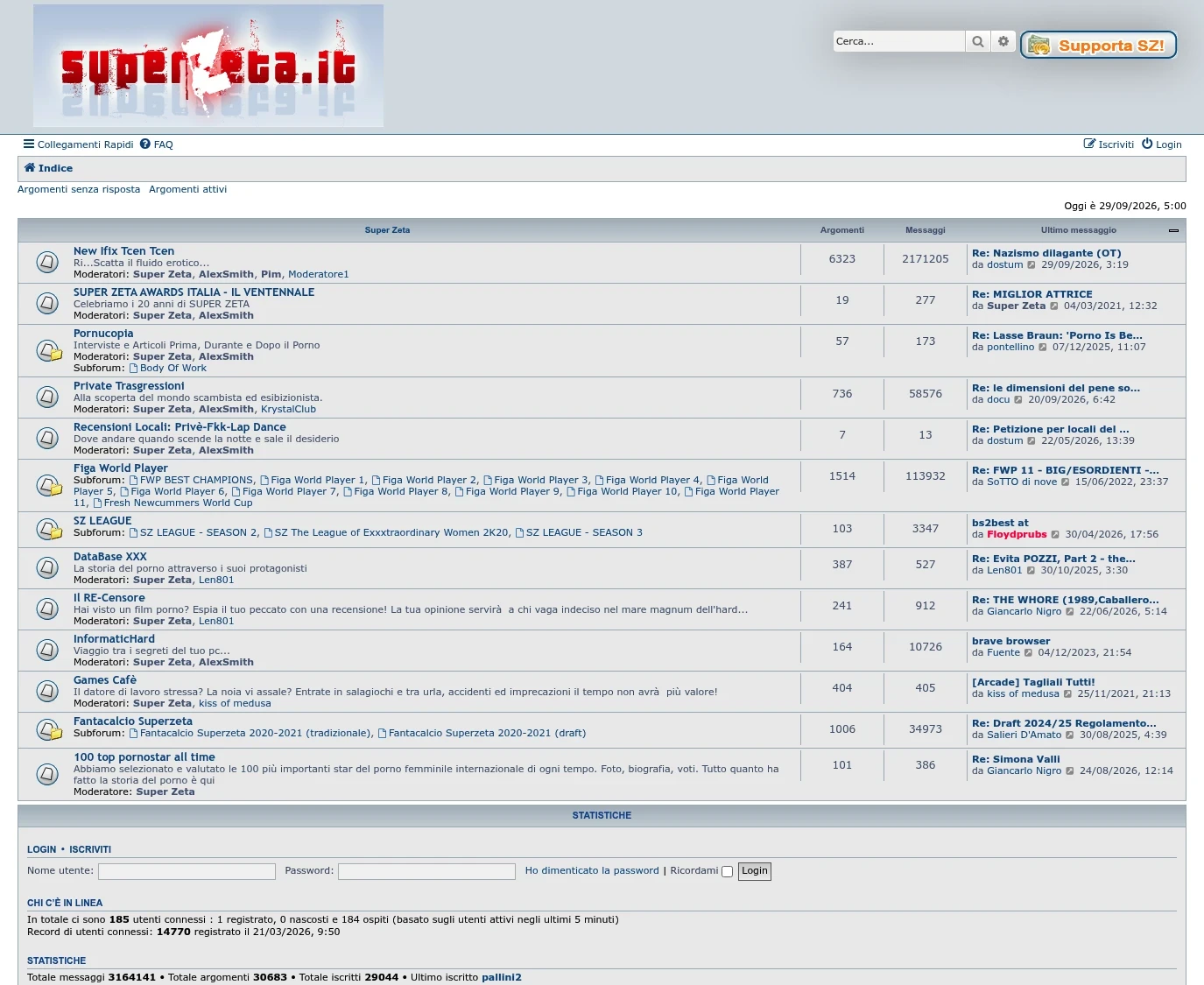Collapse the Super Zeta category
The image size is (1204, 985).
pos(1173,230)
